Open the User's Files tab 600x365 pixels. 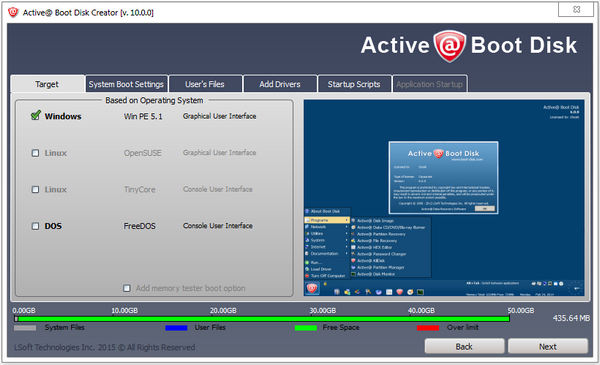click(x=205, y=84)
